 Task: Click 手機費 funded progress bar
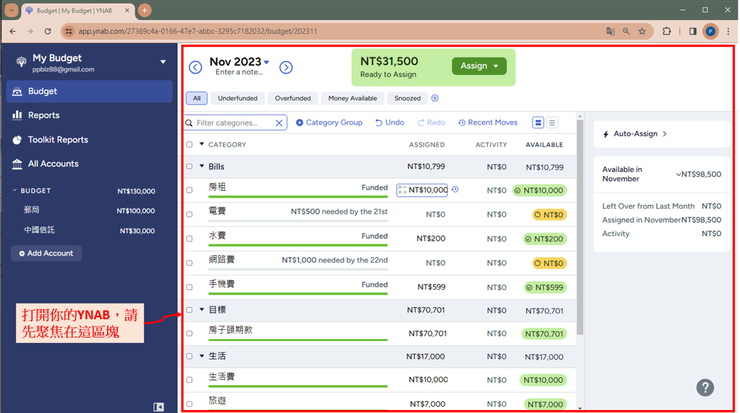[298, 294]
